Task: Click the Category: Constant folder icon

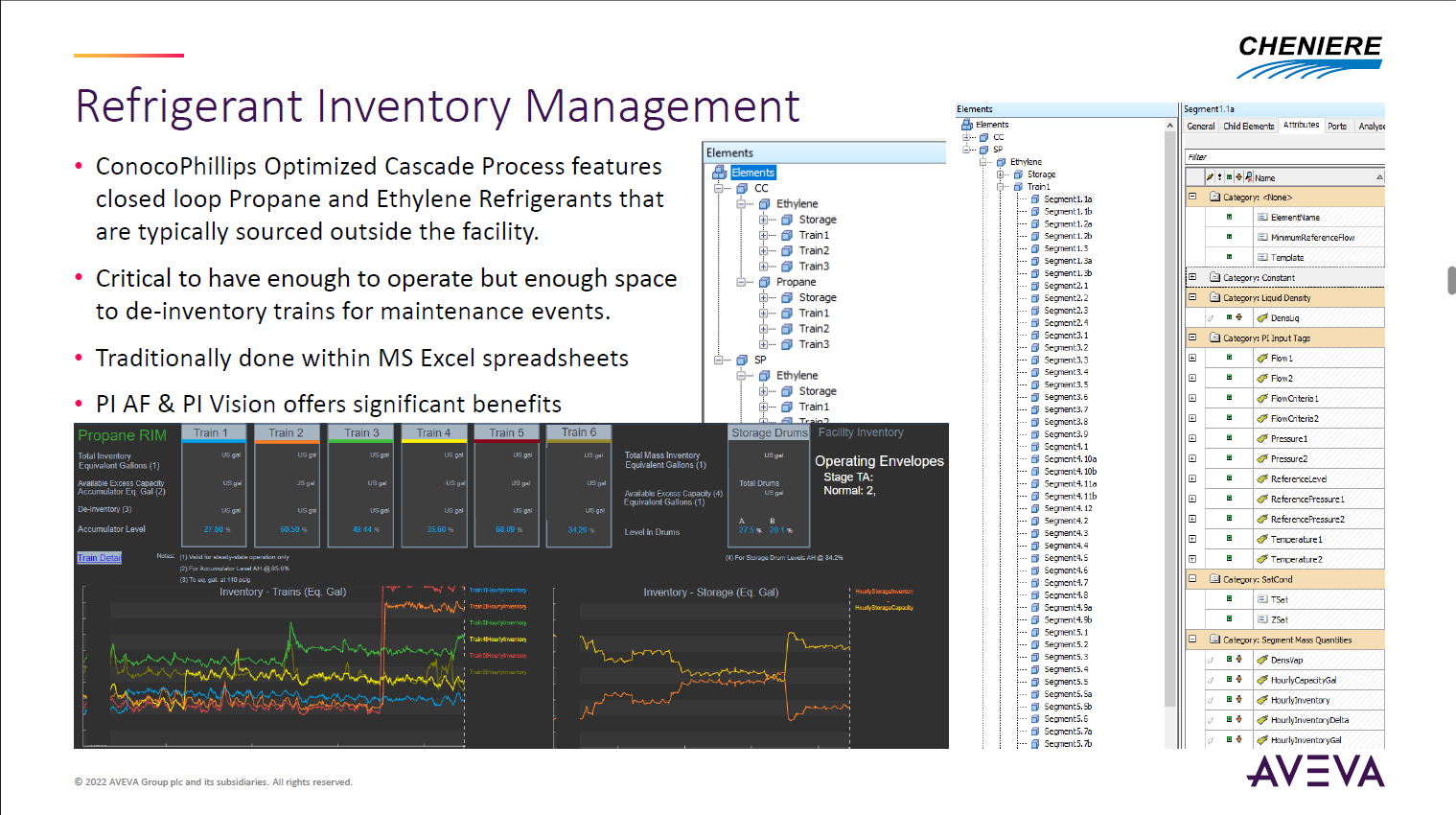Action: pyautogui.click(x=1214, y=278)
